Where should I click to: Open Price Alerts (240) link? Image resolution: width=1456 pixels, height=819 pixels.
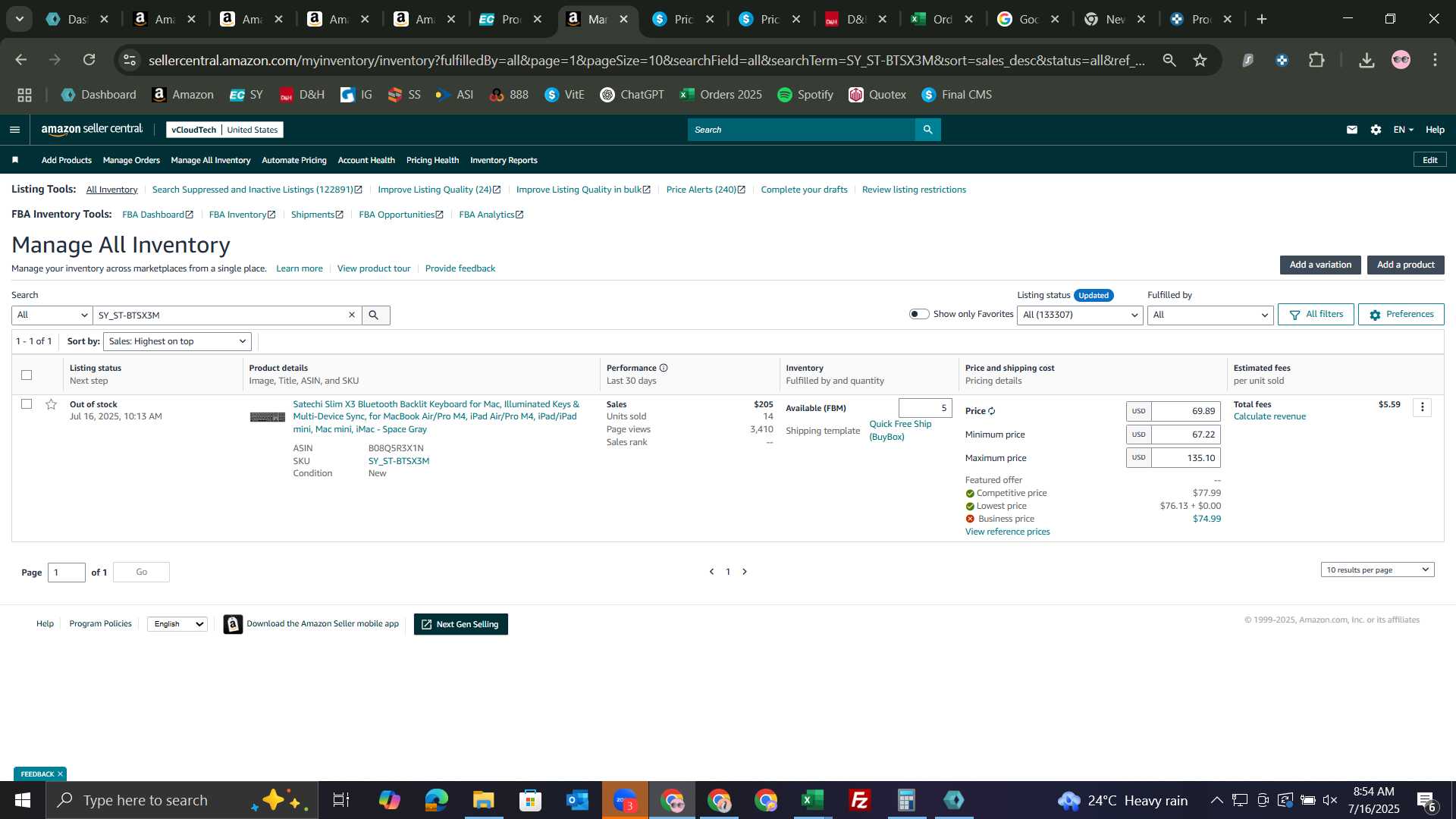[705, 190]
